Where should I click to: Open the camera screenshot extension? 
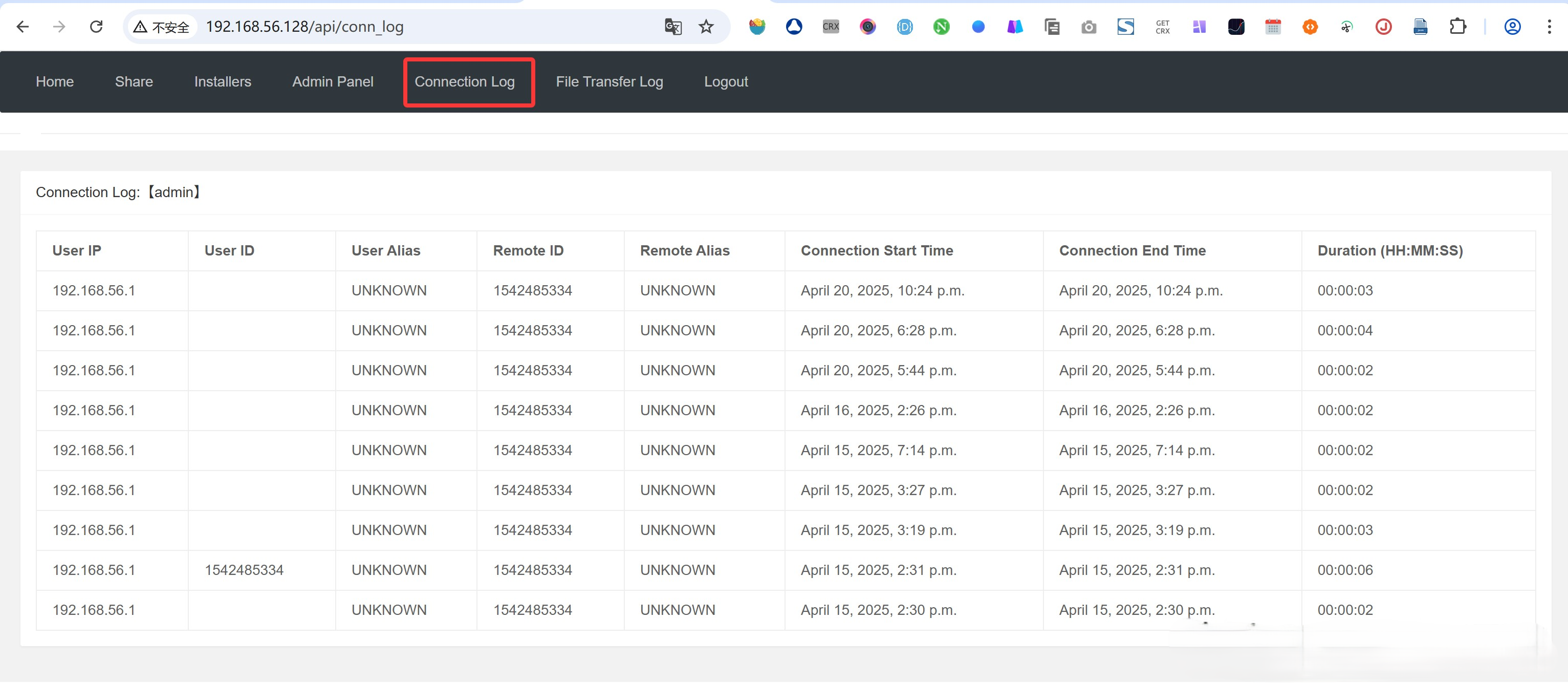1088,27
